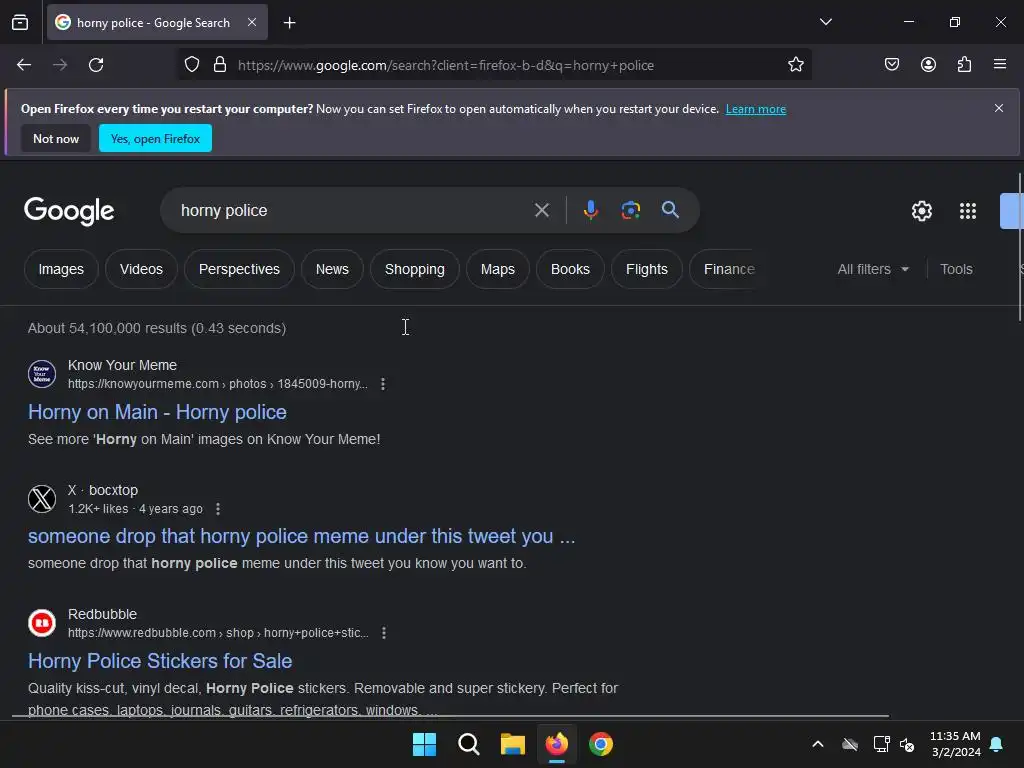This screenshot has height=768, width=1024.
Task: Click the Google logo
Action: (69, 210)
